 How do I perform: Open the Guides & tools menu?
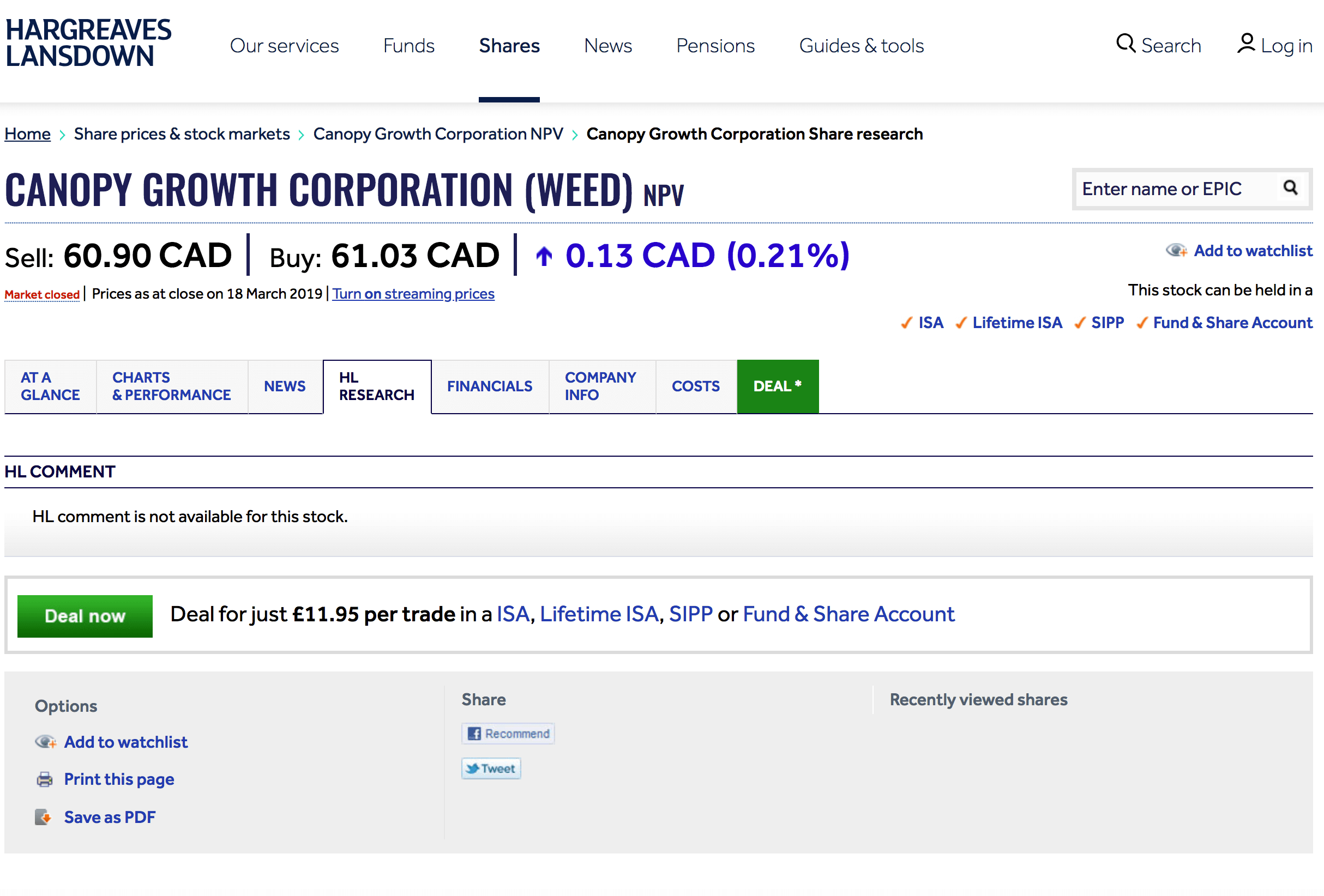click(x=862, y=46)
